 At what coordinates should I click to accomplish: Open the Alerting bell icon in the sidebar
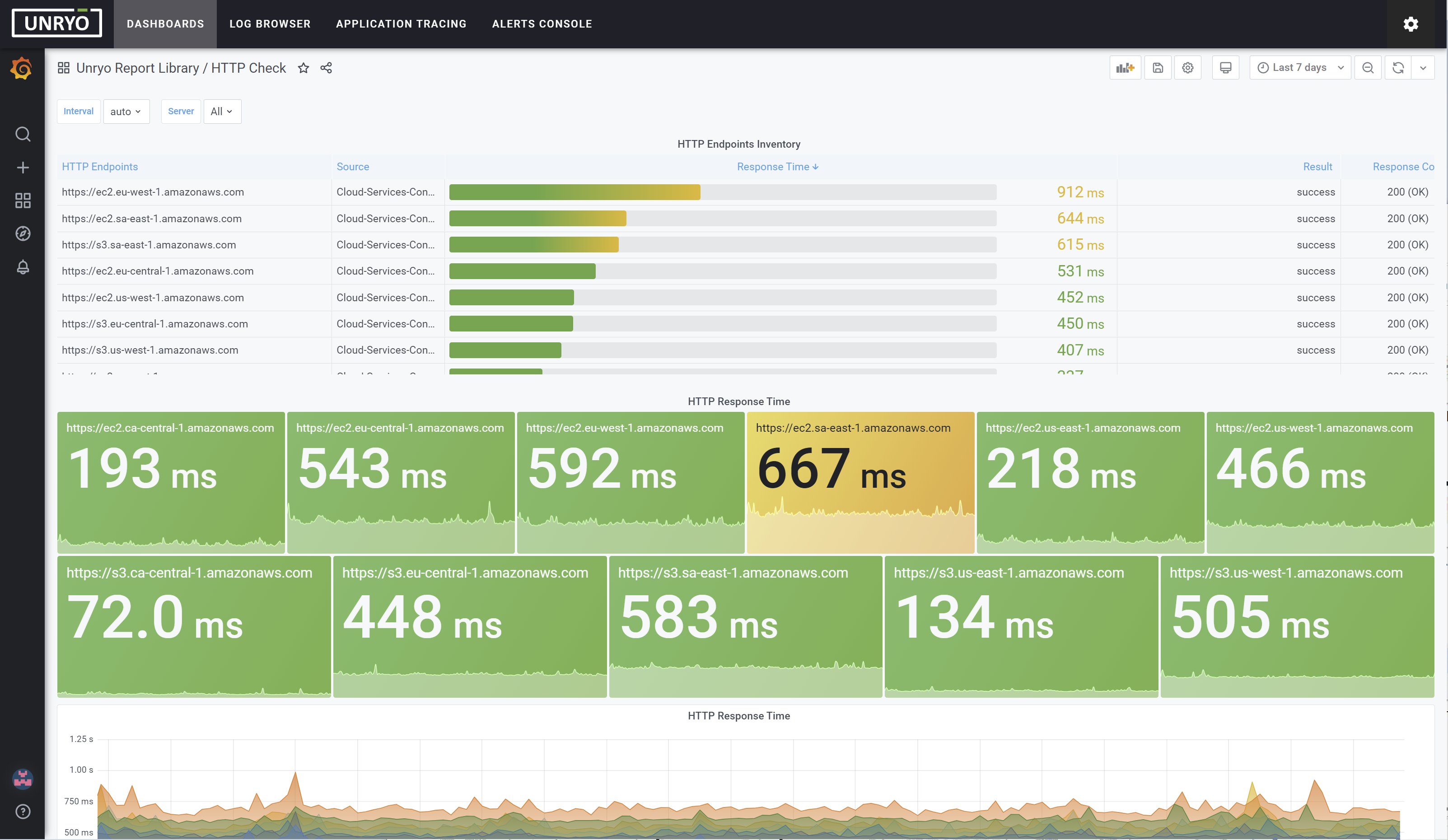tap(23, 267)
